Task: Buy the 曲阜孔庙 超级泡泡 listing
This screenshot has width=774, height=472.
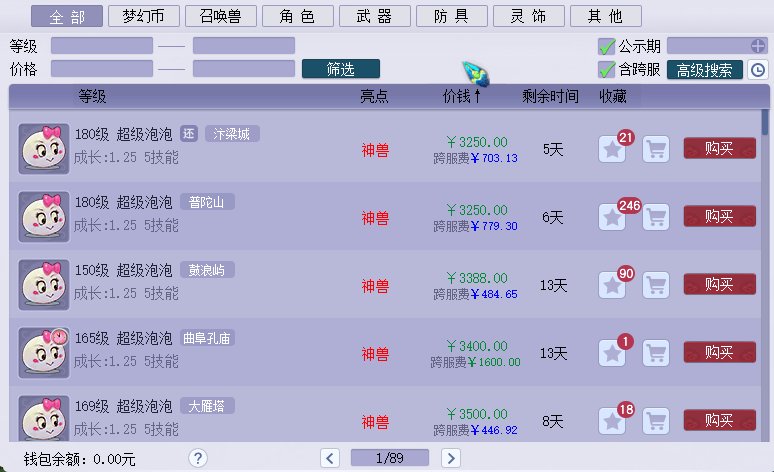Action: pos(719,353)
